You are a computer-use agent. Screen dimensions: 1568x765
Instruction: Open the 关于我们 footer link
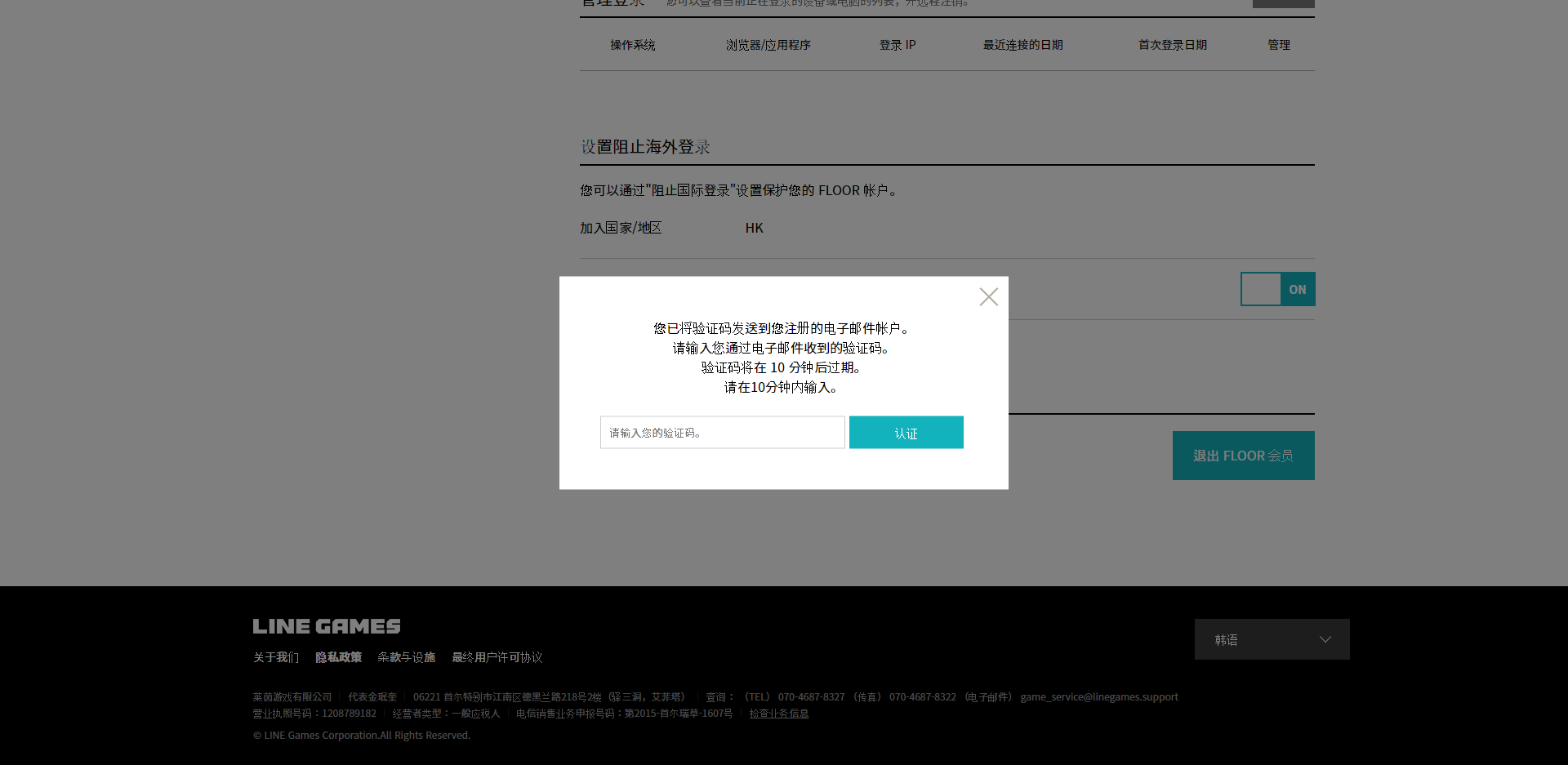tap(276, 657)
